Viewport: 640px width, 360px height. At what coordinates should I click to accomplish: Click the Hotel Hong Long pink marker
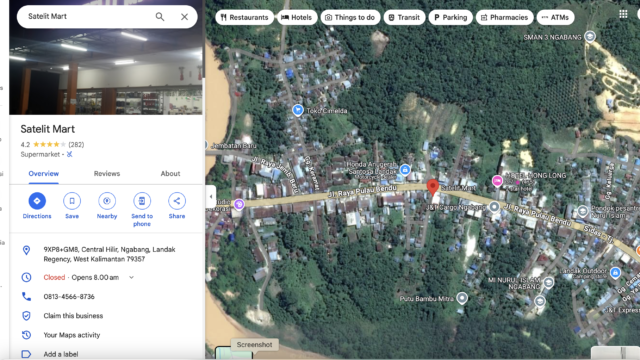(497, 181)
